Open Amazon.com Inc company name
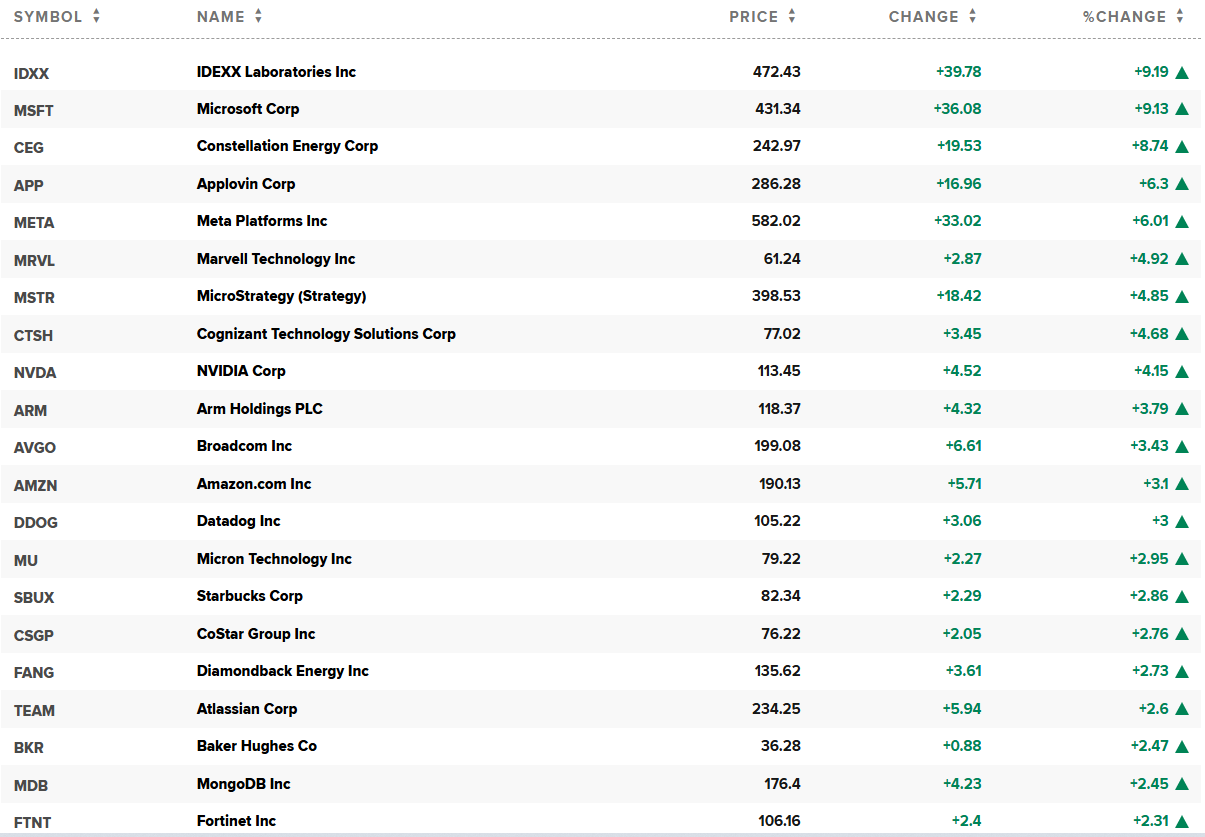Screen dimensions: 1205x837 254,484
